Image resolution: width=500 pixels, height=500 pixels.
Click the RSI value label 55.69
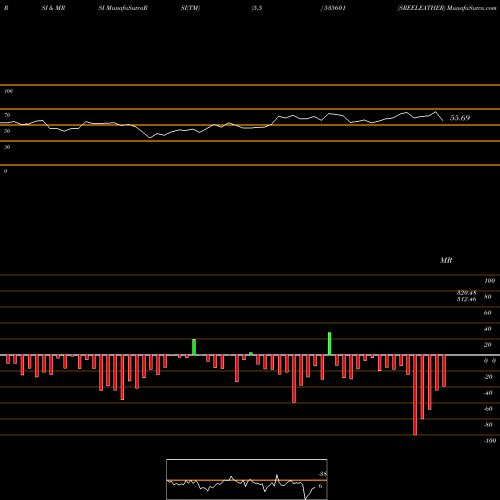pyautogui.click(x=460, y=118)
